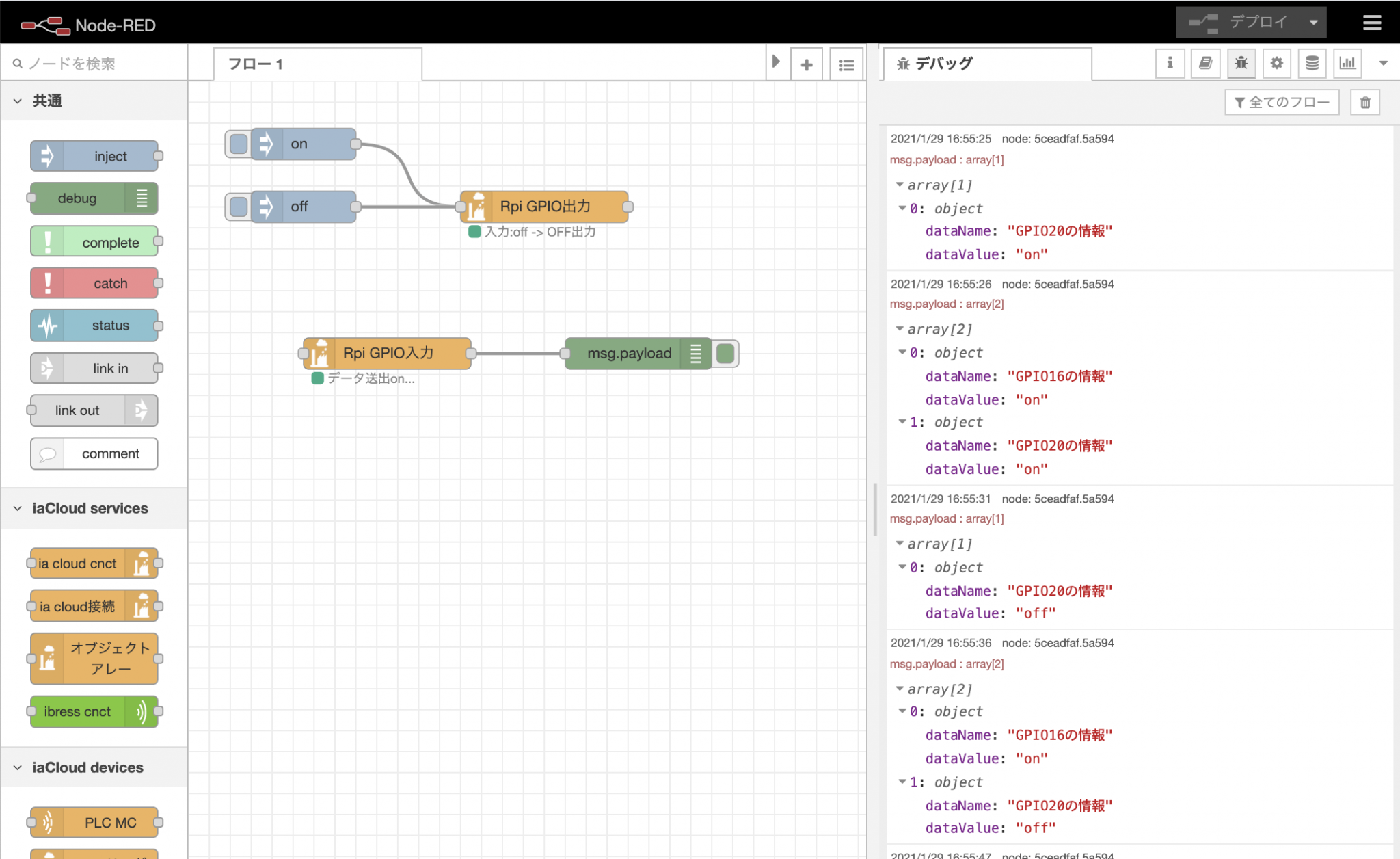
Task: Toggle the msg.payload debug node output
Action: (x=725, y=354)
